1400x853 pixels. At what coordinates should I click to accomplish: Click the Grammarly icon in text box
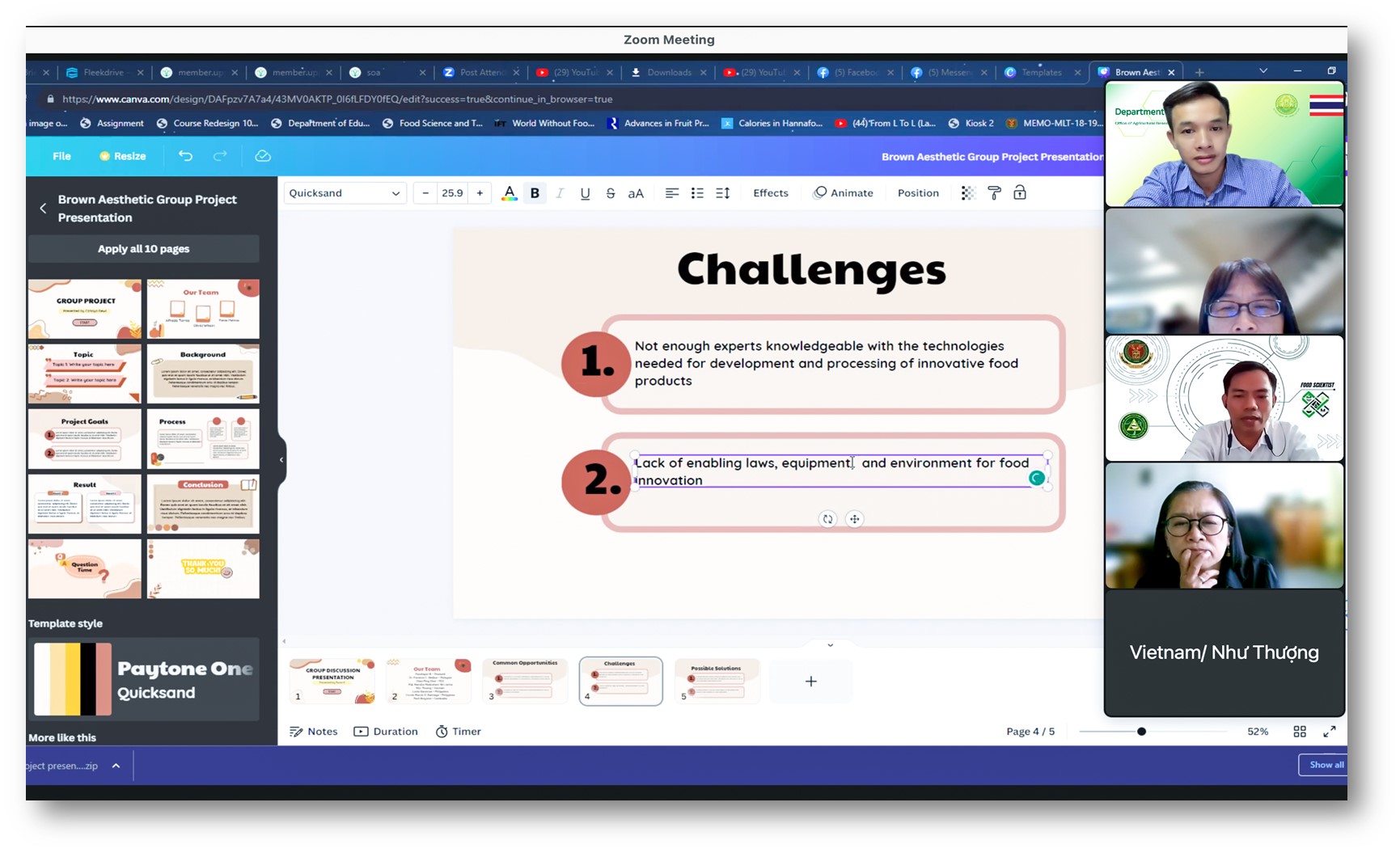click(x=1036, y=479)
